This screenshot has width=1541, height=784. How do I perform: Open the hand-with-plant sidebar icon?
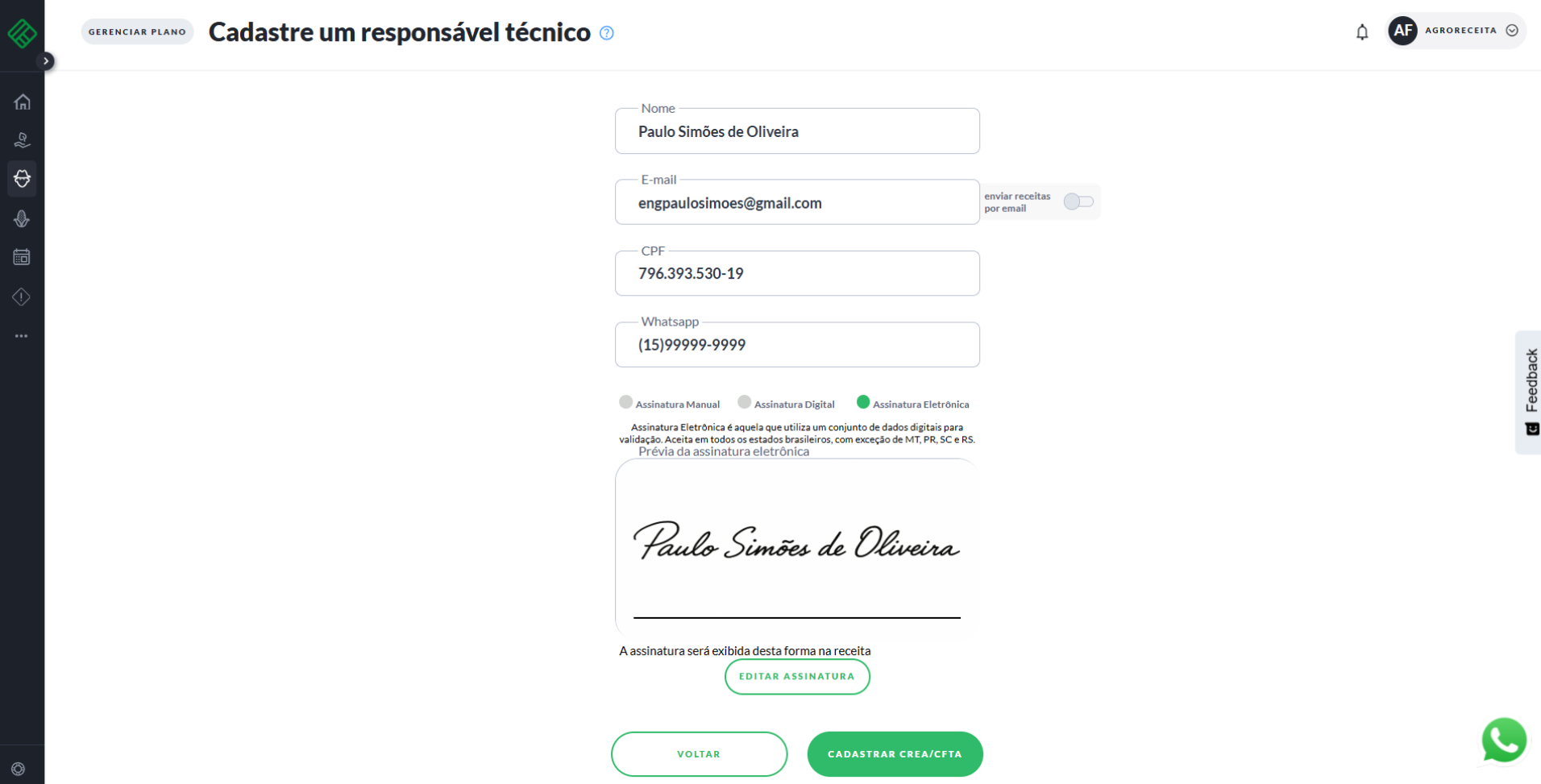click(22, 140)
